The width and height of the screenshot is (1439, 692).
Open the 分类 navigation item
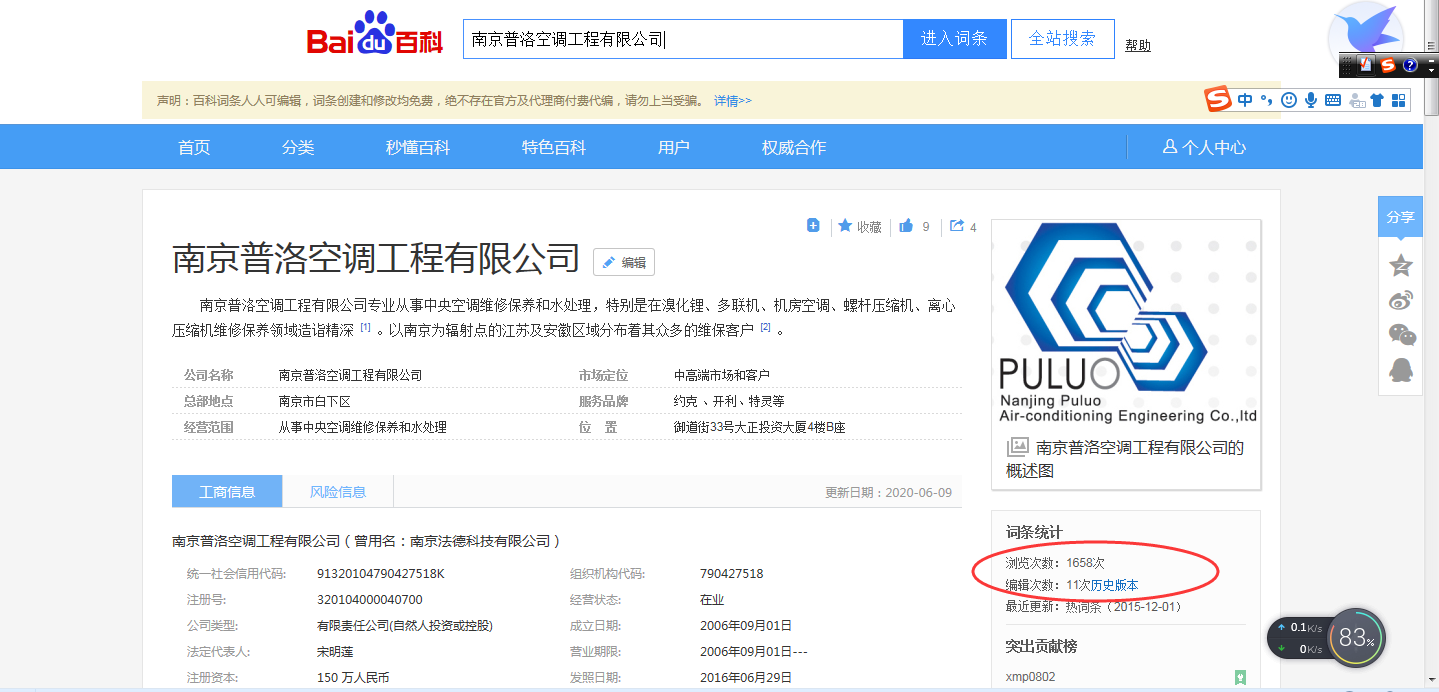[x=298, y=147]
